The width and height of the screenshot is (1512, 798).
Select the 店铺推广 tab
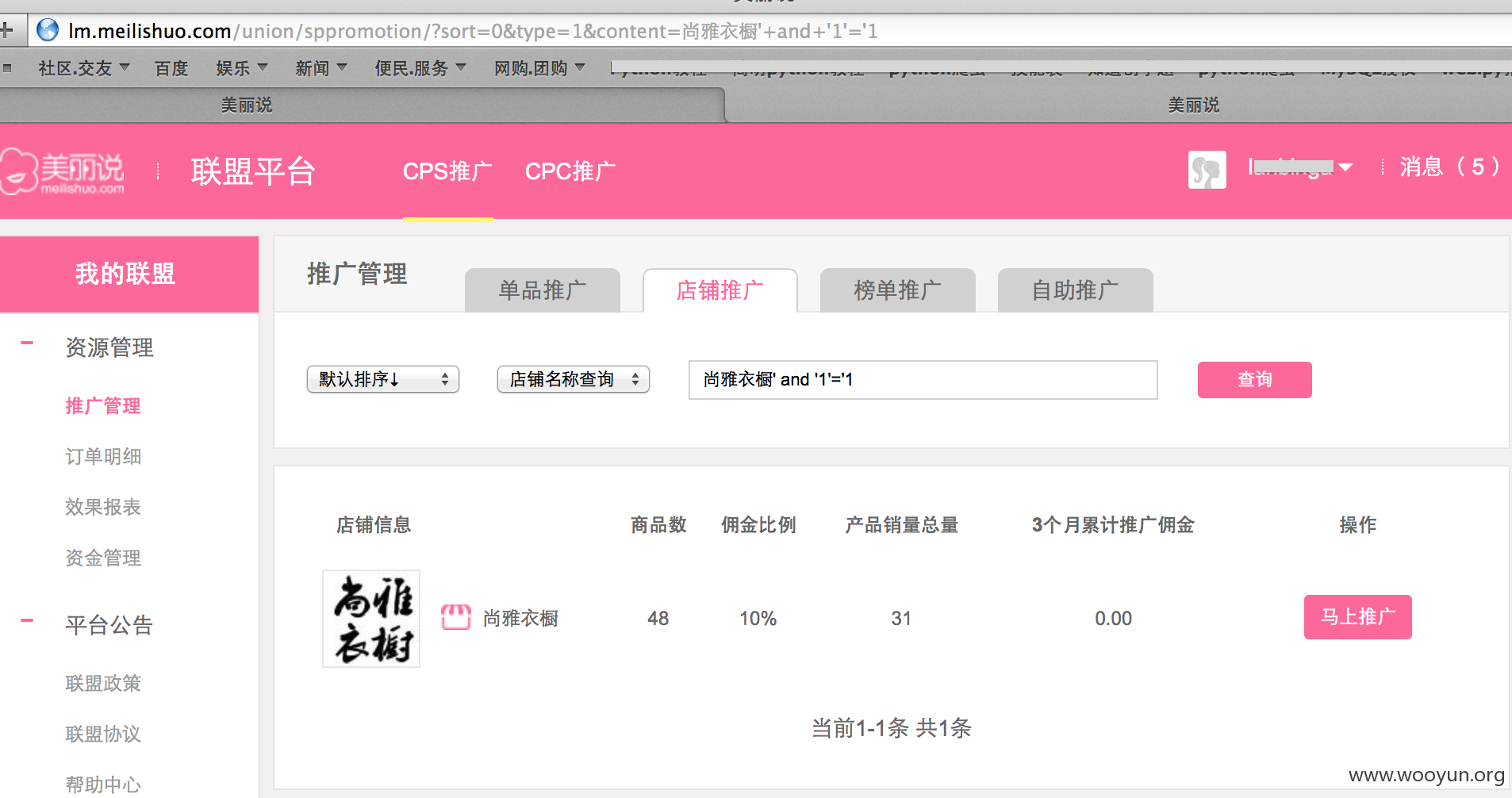720,290
